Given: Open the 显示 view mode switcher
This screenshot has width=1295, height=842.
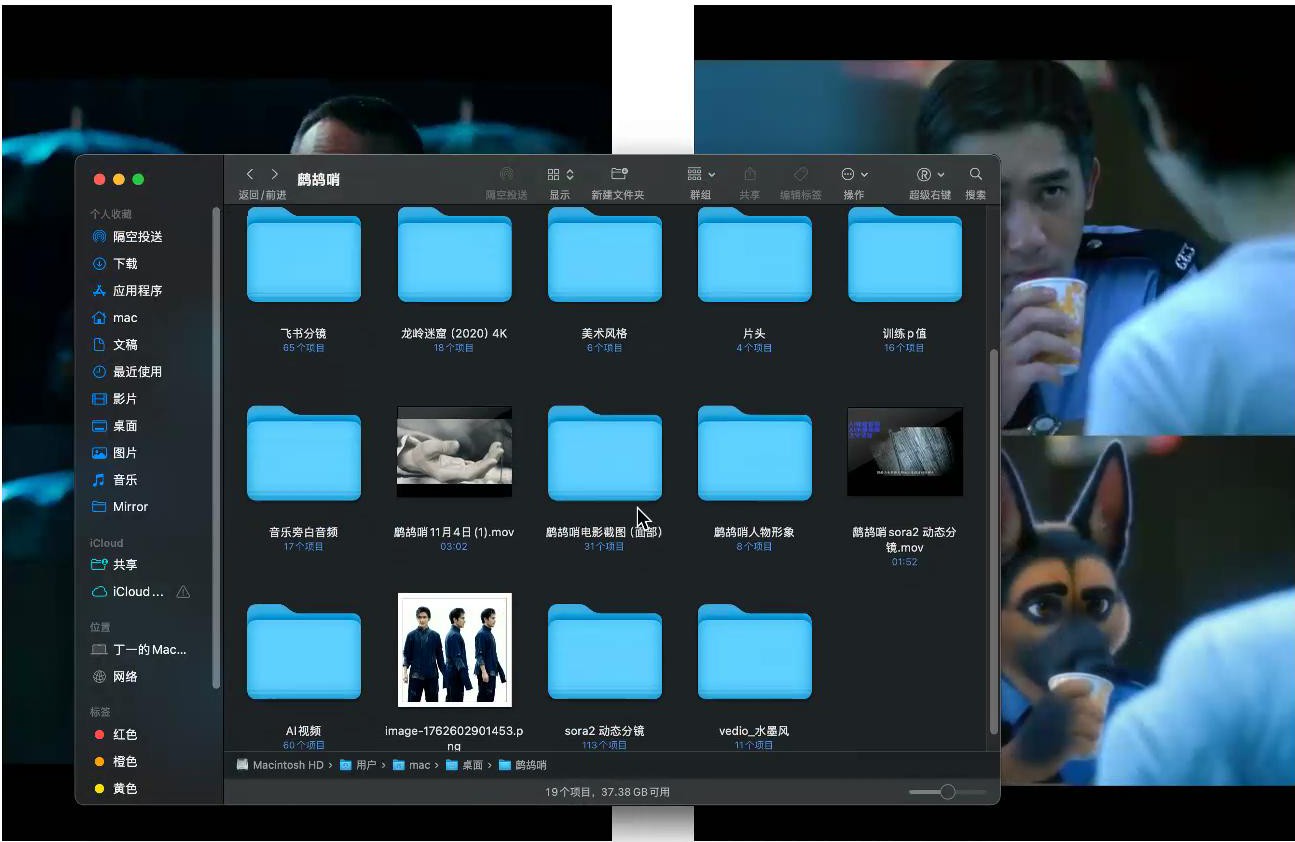Looking at the screenshot, I should pyautogui.click(x=560, y=174).
